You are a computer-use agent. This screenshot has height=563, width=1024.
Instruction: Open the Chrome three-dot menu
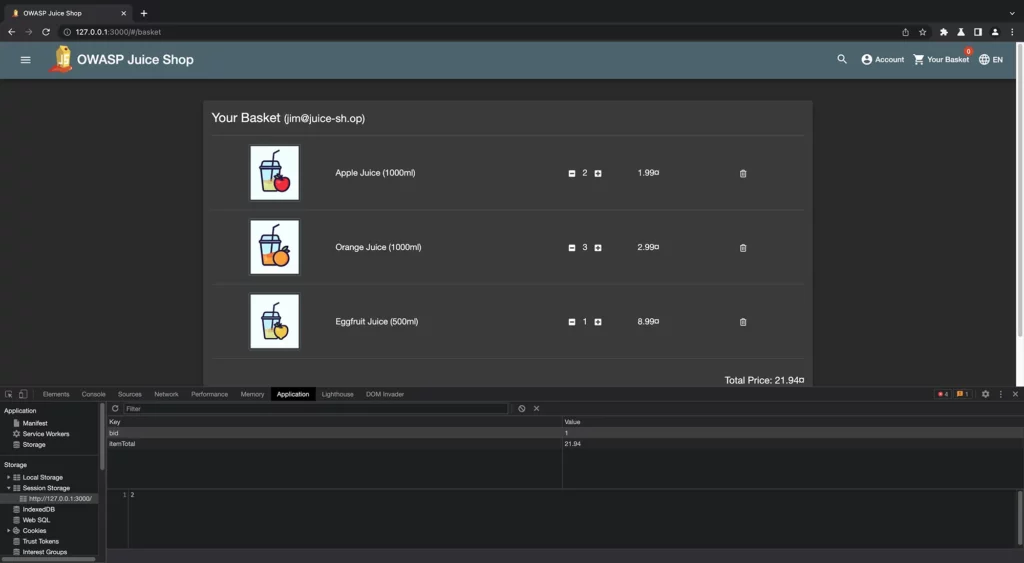(x=1012, y=32)
